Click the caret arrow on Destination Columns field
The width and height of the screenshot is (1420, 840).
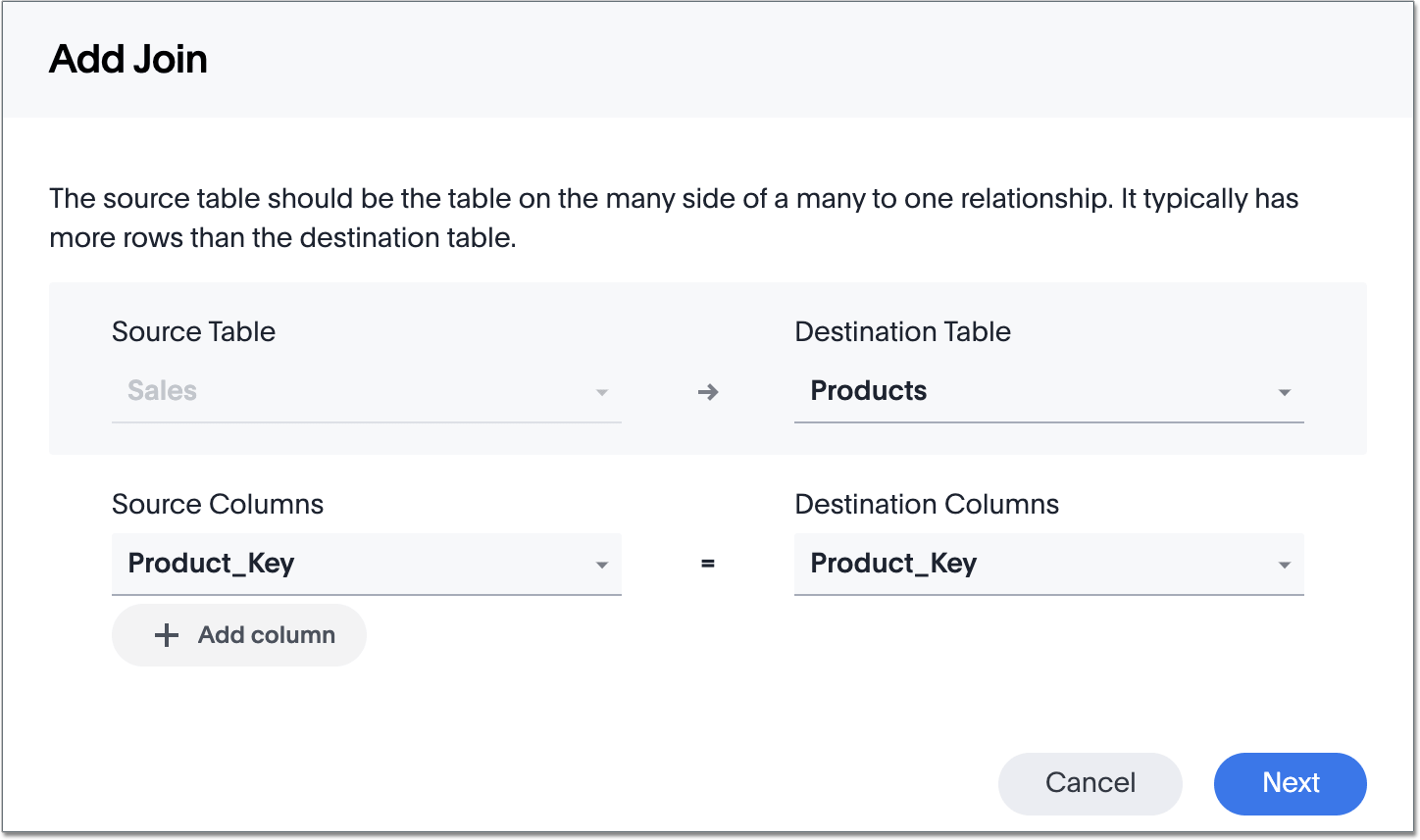[1284, 565]
